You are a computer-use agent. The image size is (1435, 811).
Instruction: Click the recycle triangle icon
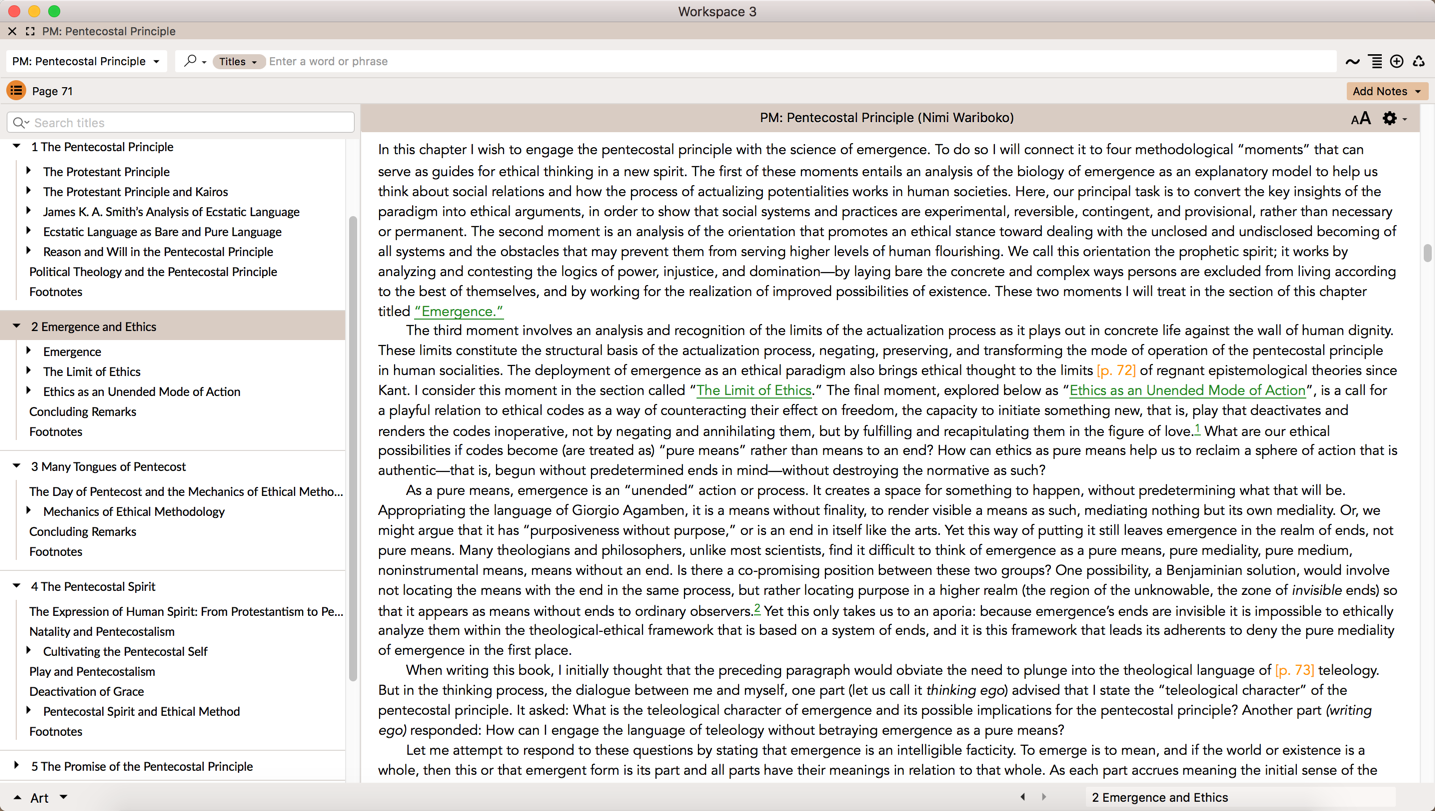coord(1419,62)
